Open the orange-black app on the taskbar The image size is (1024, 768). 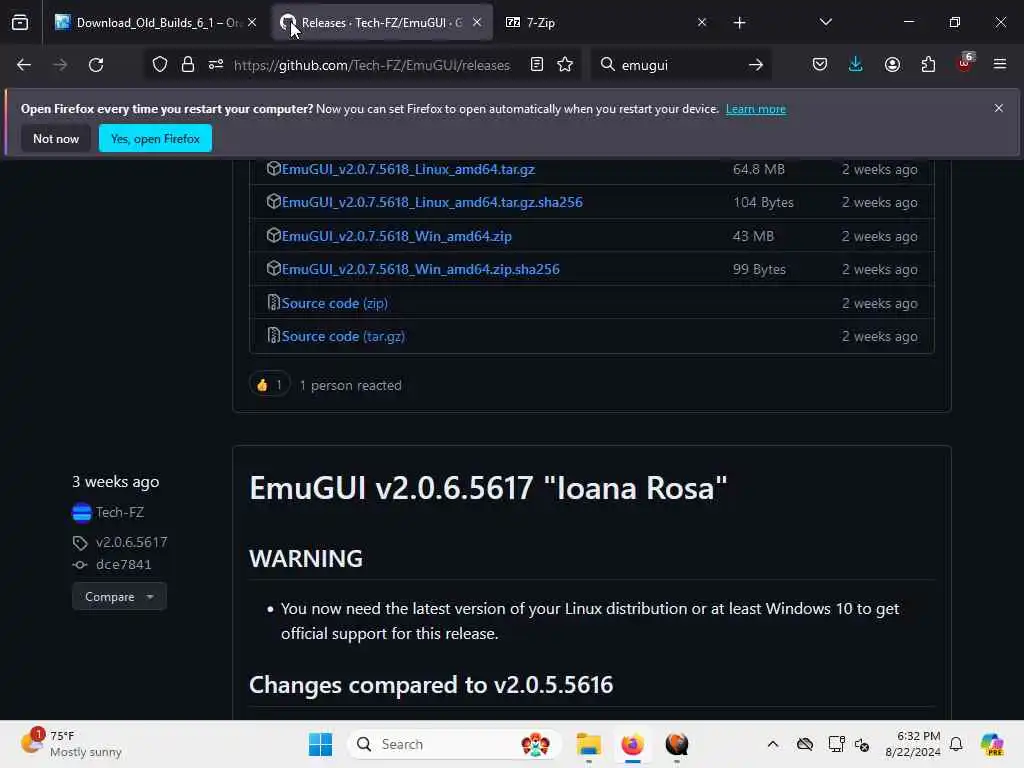pos(677,744)
